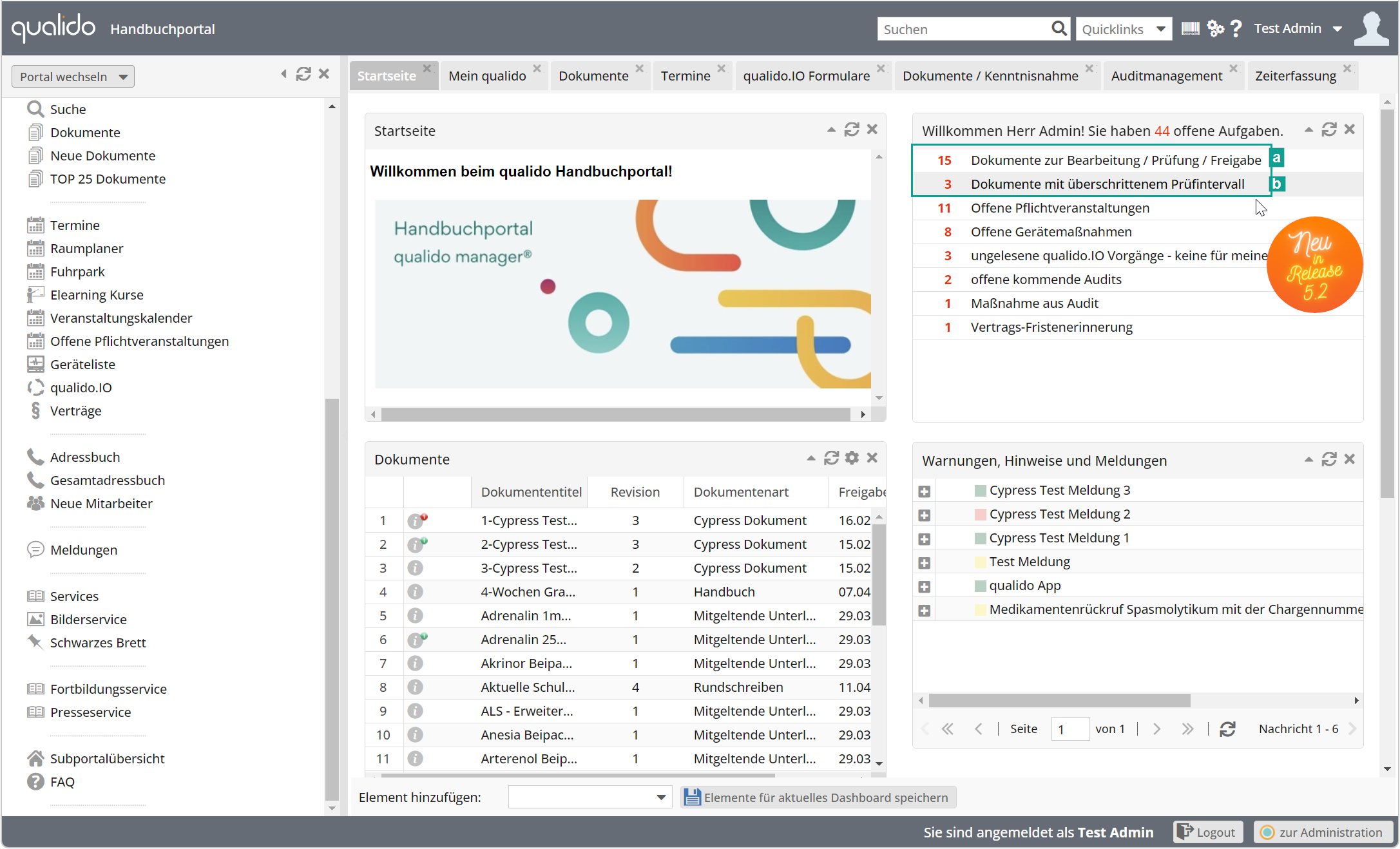The image size is (1400, 849).
Task: Click info icon for 1-Cypress Test row
Action: pyautogui.click(x=416, y=520)
